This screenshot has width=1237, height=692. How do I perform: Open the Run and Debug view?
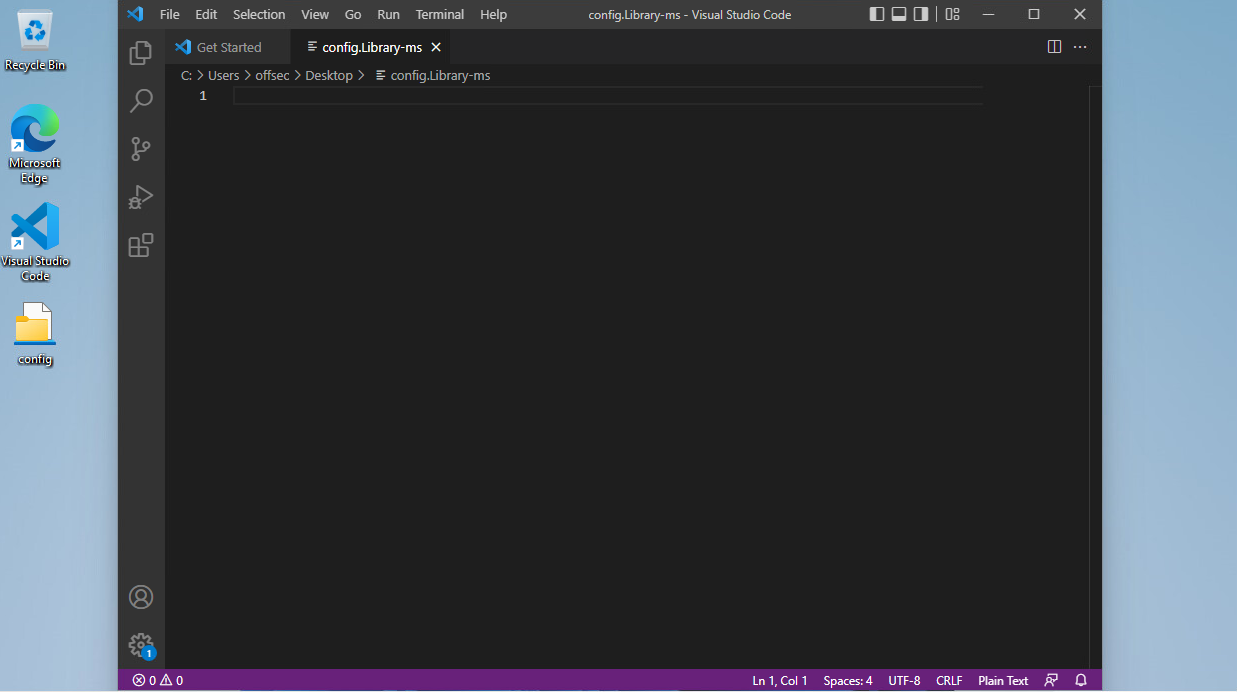[x=141, y=197]
